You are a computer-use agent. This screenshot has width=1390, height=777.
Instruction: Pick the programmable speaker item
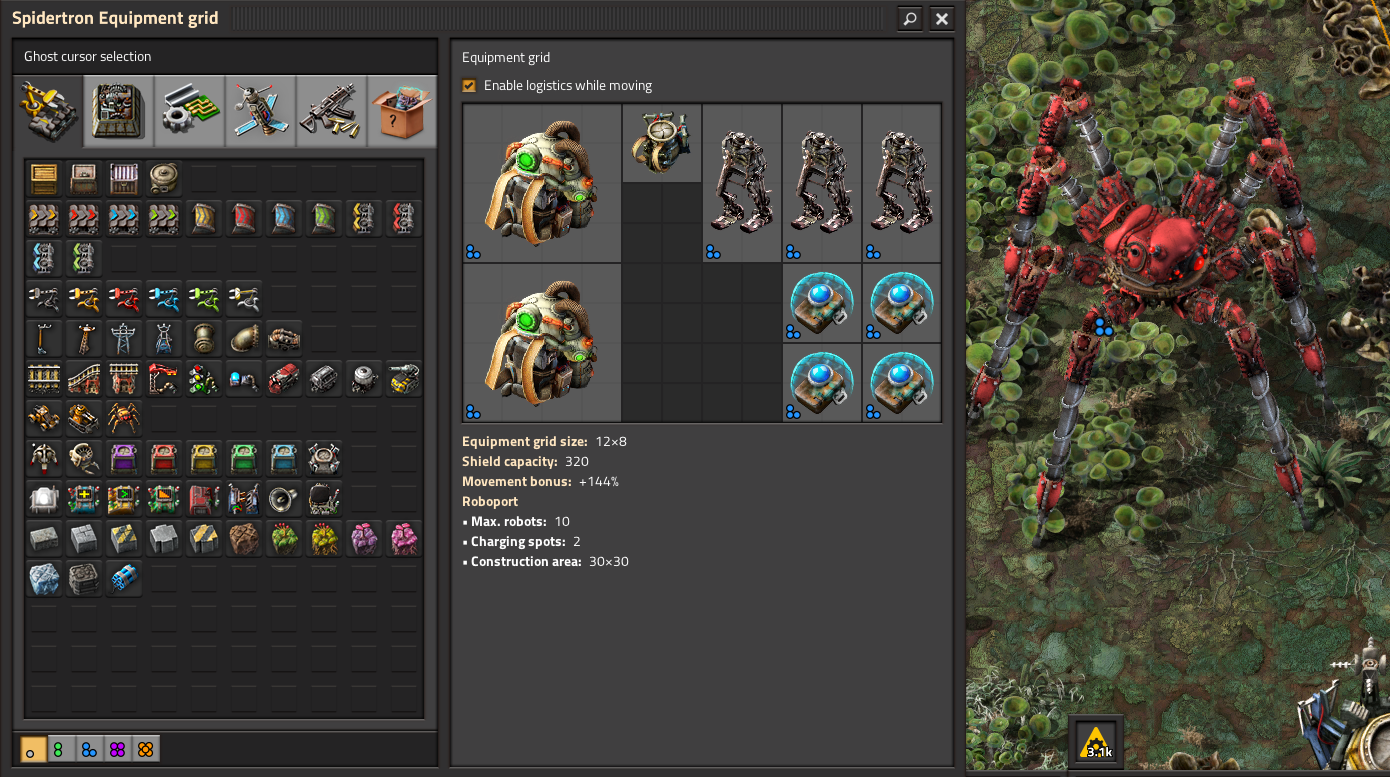(x=284, y=498)
